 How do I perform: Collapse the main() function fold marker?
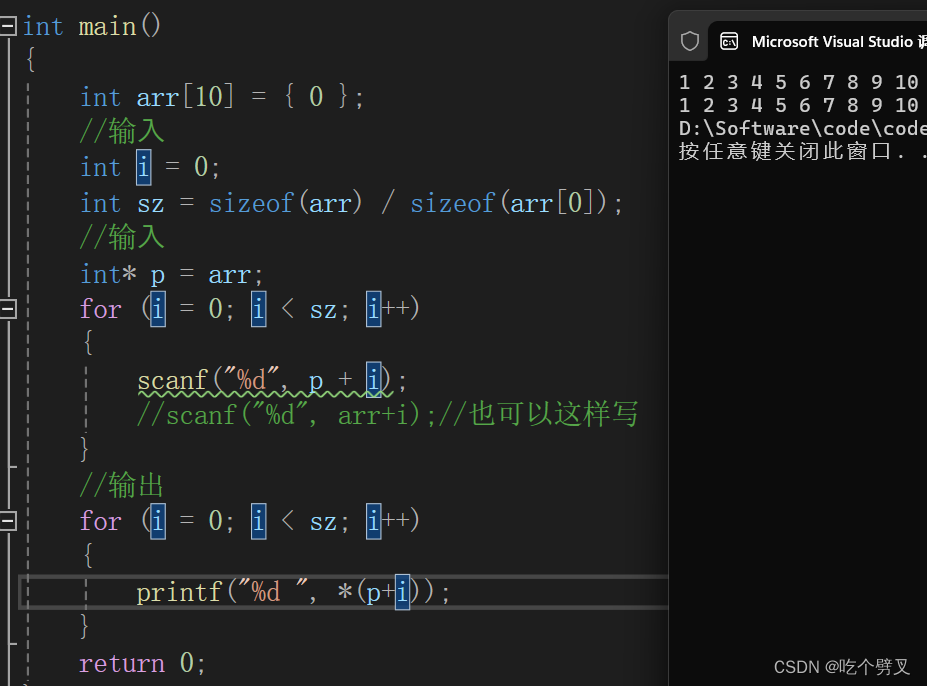tap(8, 25)
